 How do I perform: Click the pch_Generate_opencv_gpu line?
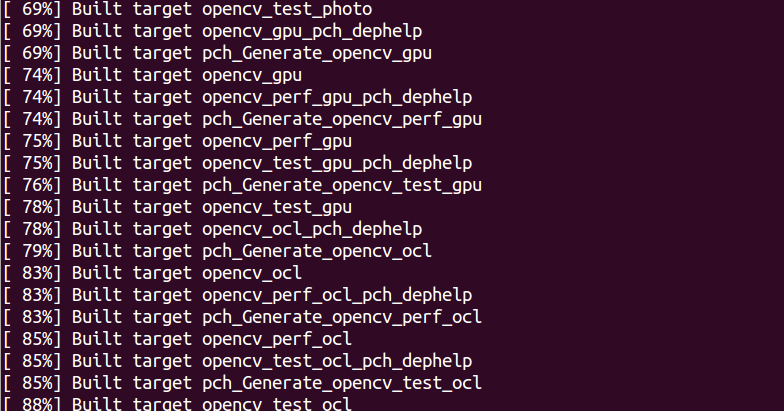tap(218, 54)
